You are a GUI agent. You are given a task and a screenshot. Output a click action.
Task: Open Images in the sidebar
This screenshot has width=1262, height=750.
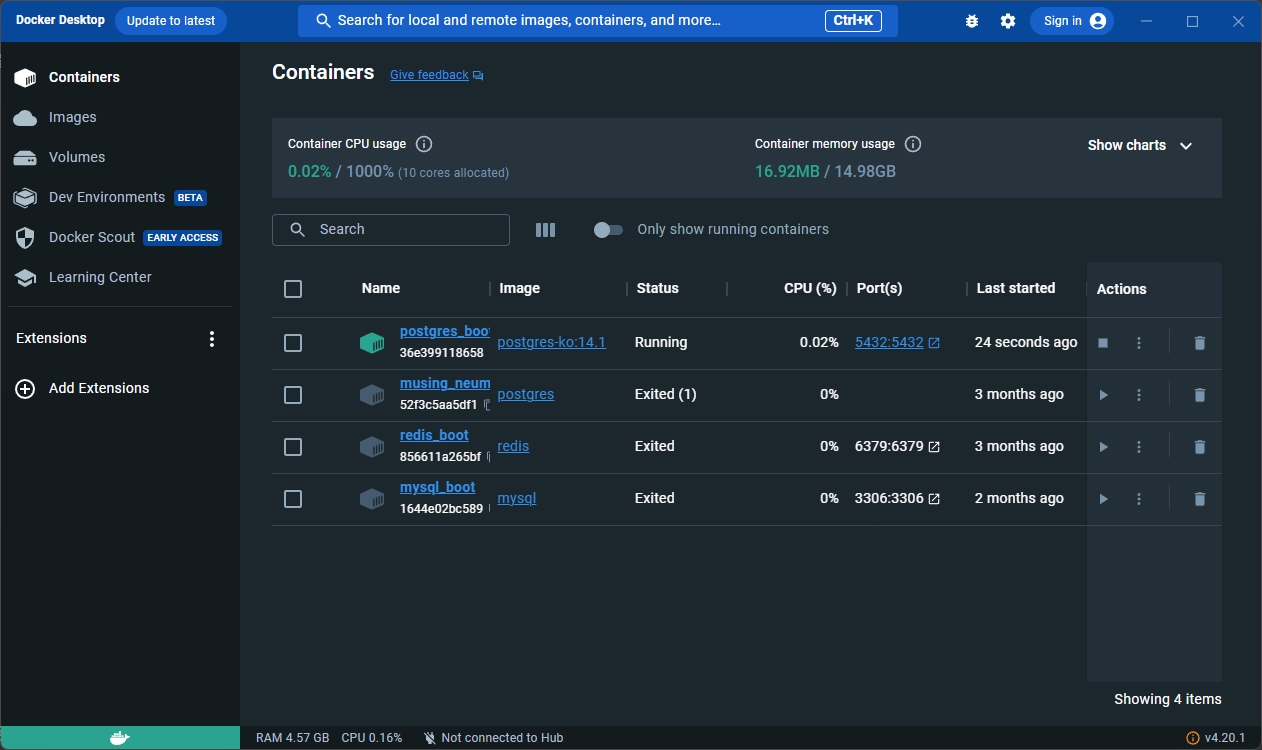(120, 117)
